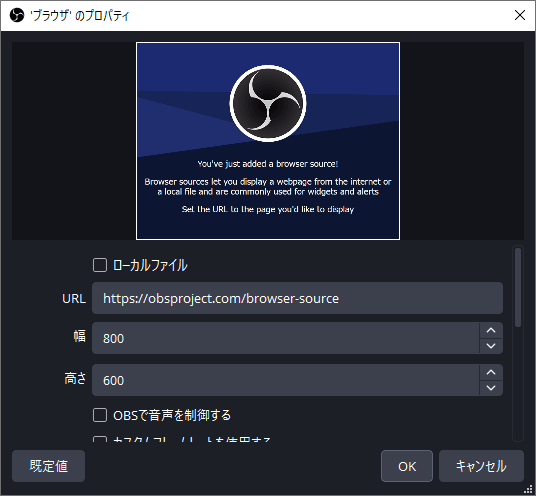
Task: Click the window resize grip icon
Action: pyautogui.click(x=528, y=489)
